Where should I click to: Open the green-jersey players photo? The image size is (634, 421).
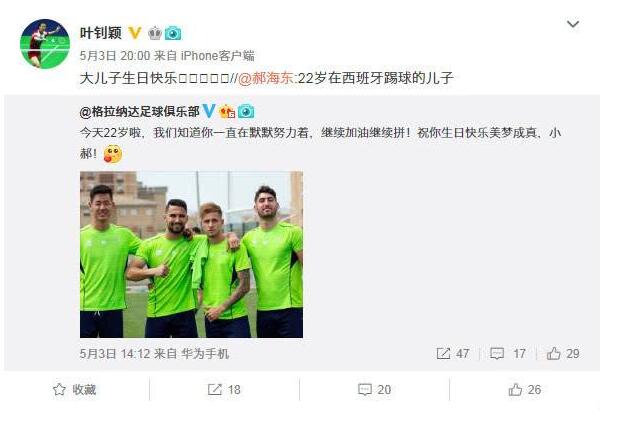pos(191,254)
